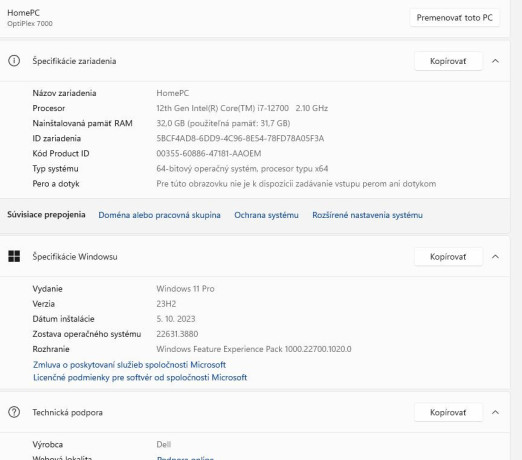
Task: Select device ID 5BCF4AD8-6DD9-4C96-8E54-78FD78A05F3A
Action: [x=240, y=138]
